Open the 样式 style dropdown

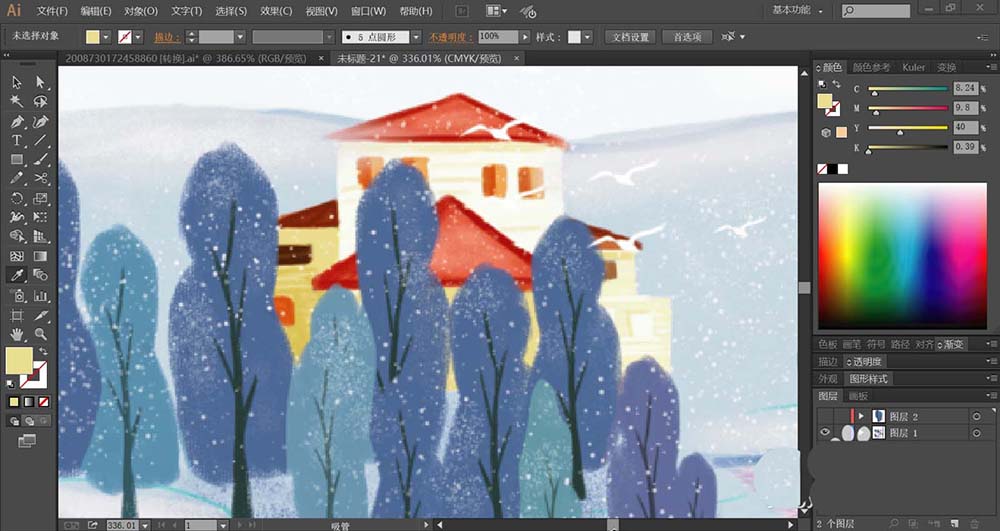(x=587, y=37)
